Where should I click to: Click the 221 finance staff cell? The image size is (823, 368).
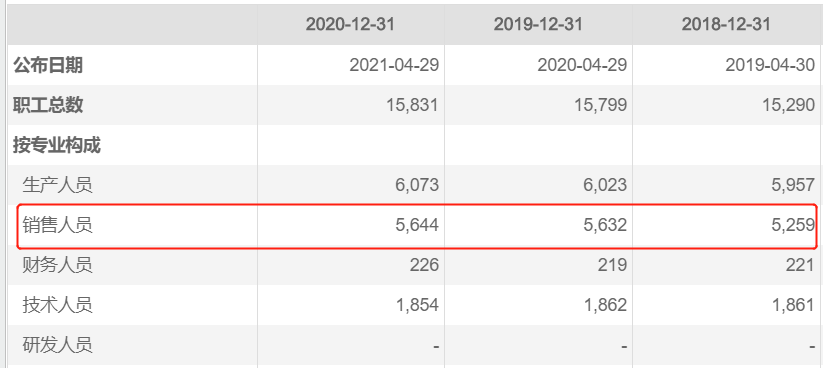pyautogui.click(x=800, y=265)
